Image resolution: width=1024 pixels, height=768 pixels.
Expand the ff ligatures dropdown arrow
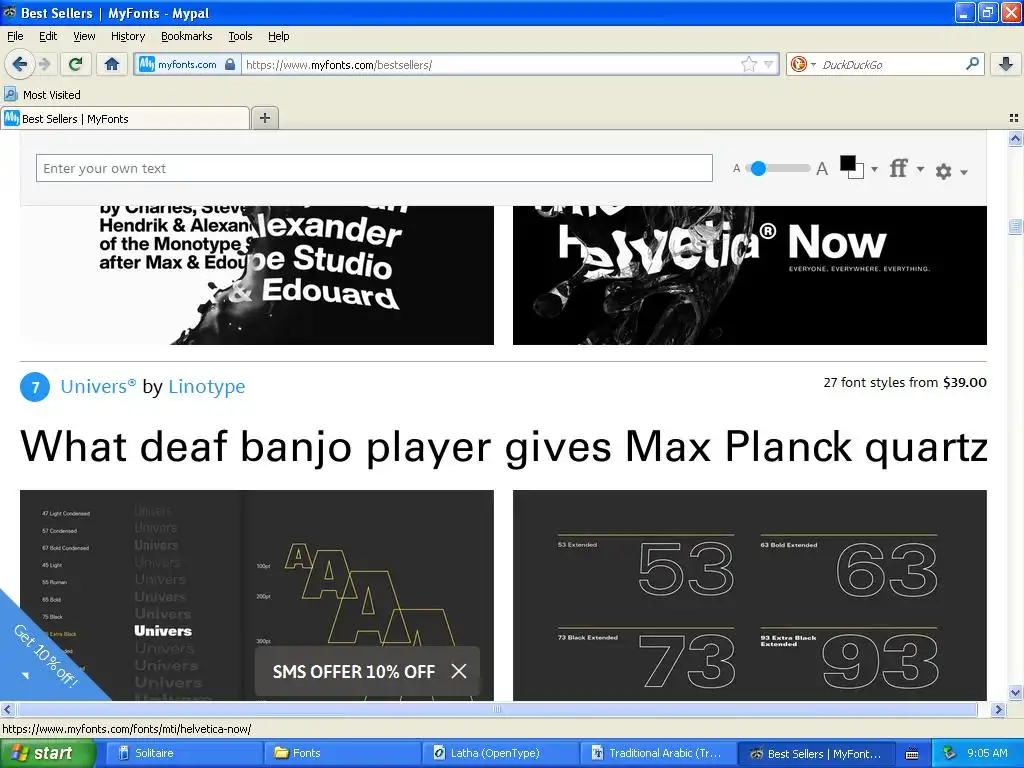(920, 169)
